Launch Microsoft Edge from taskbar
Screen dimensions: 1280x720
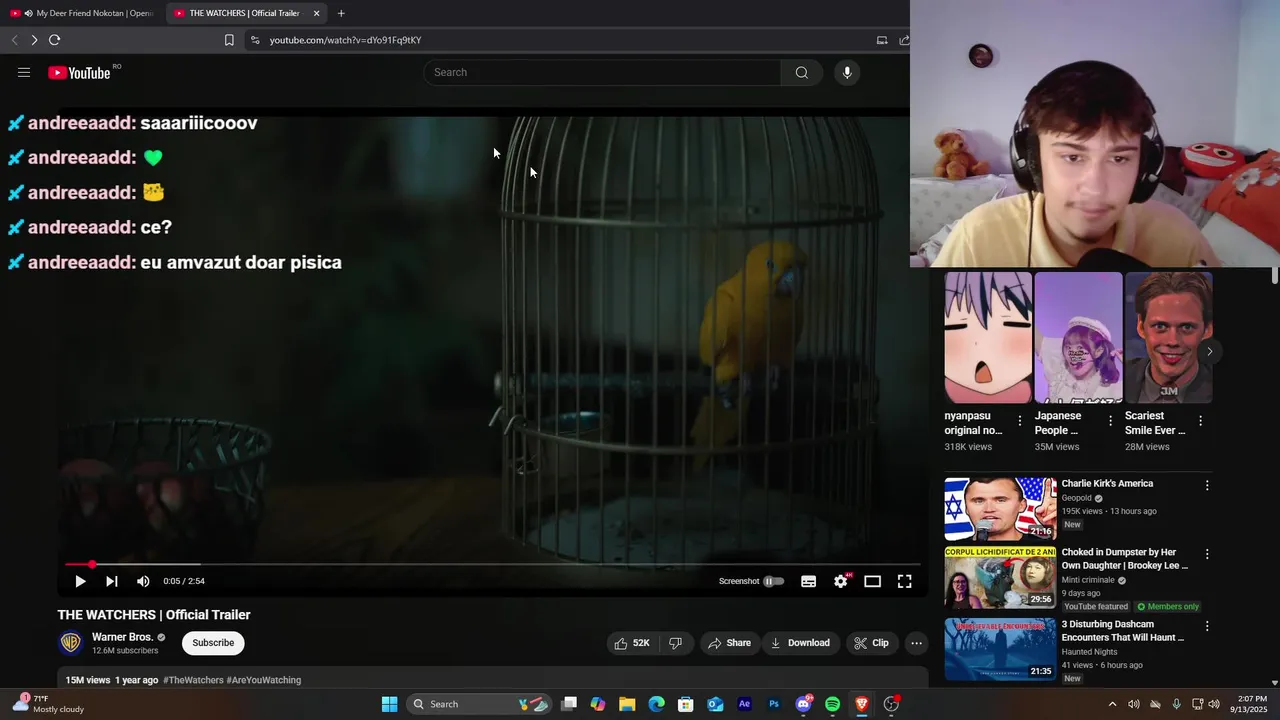[x=656, y=704]
